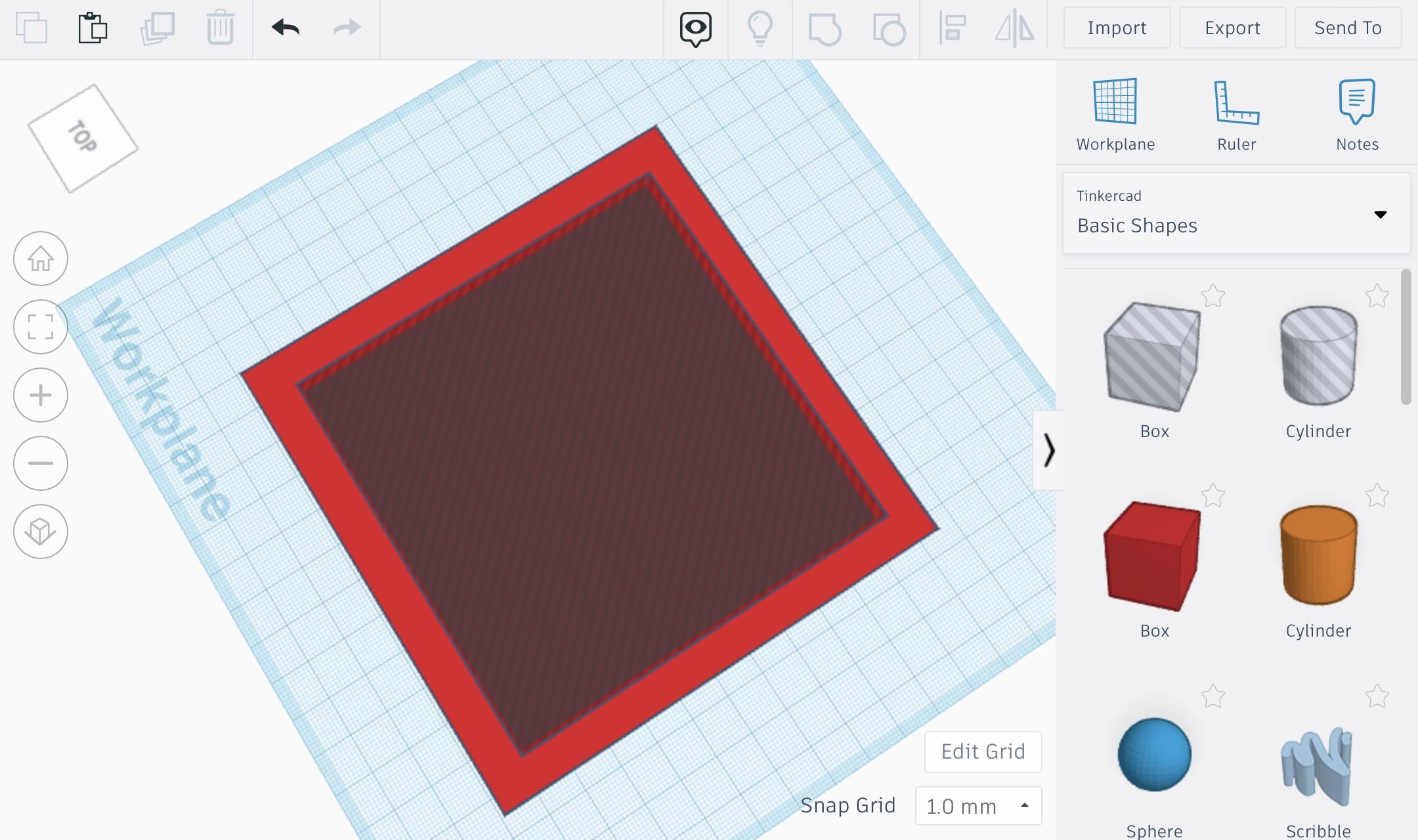Open the Send To menu

1348,28
